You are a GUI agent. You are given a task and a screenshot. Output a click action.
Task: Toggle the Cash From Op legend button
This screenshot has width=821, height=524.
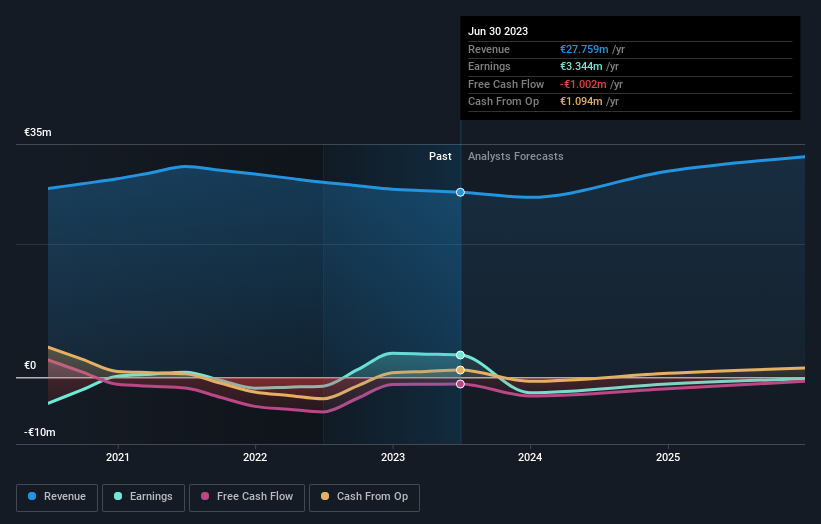click(364, 497)
